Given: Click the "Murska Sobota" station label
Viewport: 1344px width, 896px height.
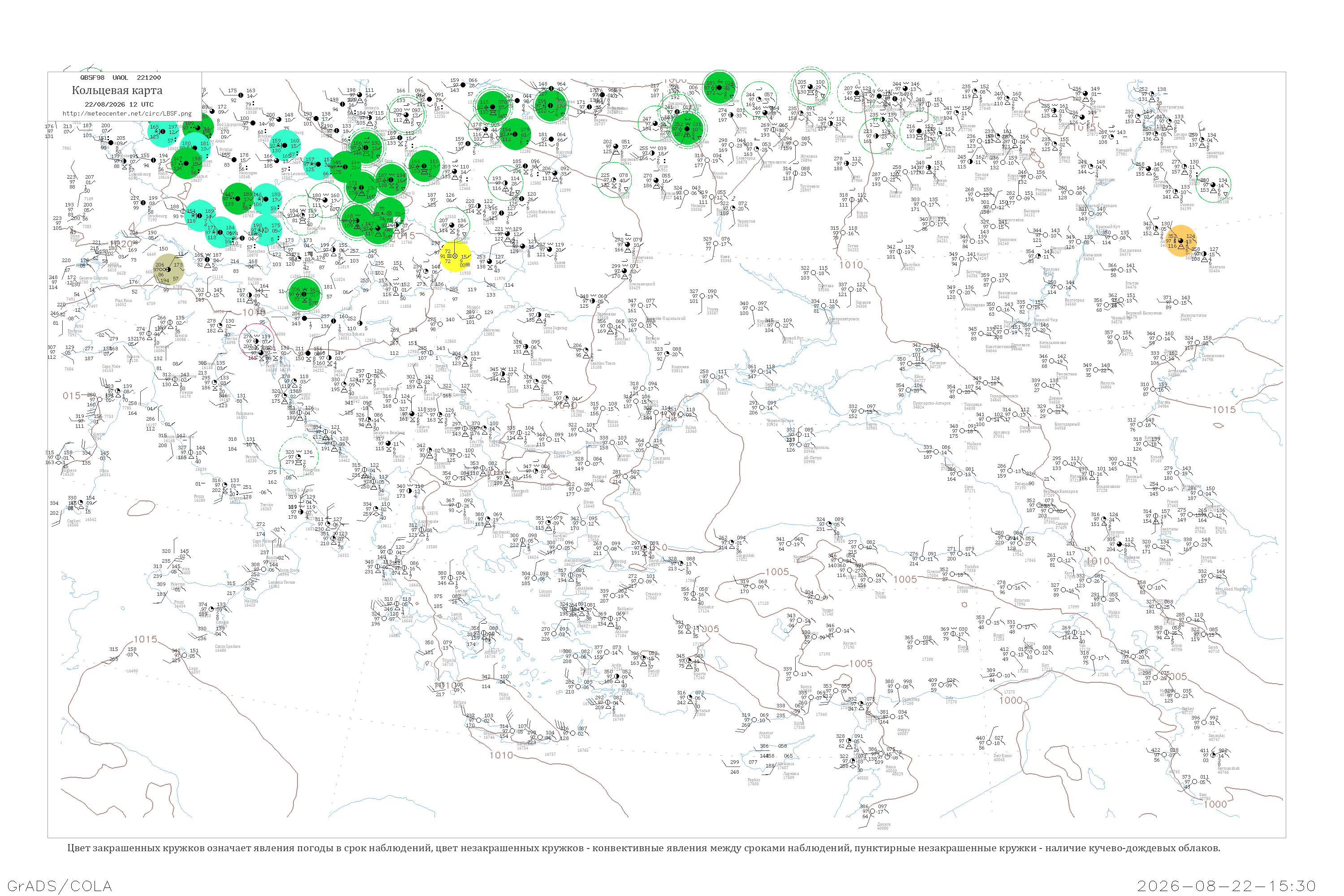Looking at the screenshot, I should (x=351, y=334).
